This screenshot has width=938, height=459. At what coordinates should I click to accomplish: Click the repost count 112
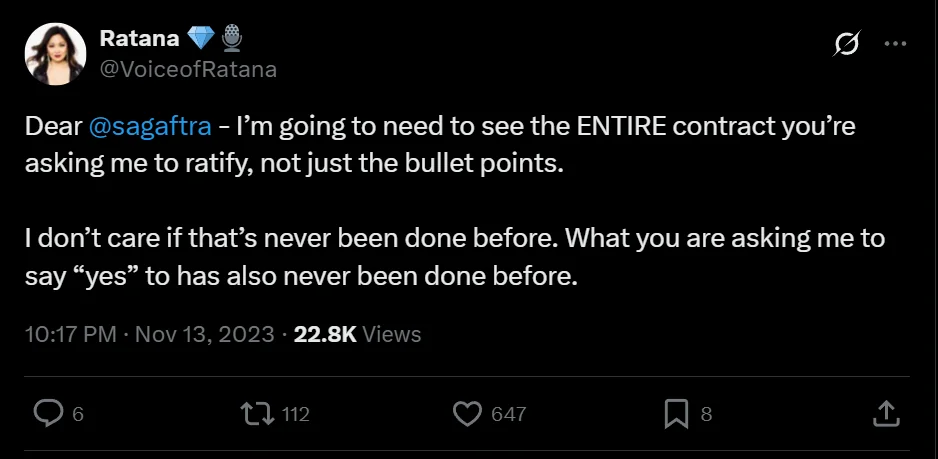click(x=295, y=413)
